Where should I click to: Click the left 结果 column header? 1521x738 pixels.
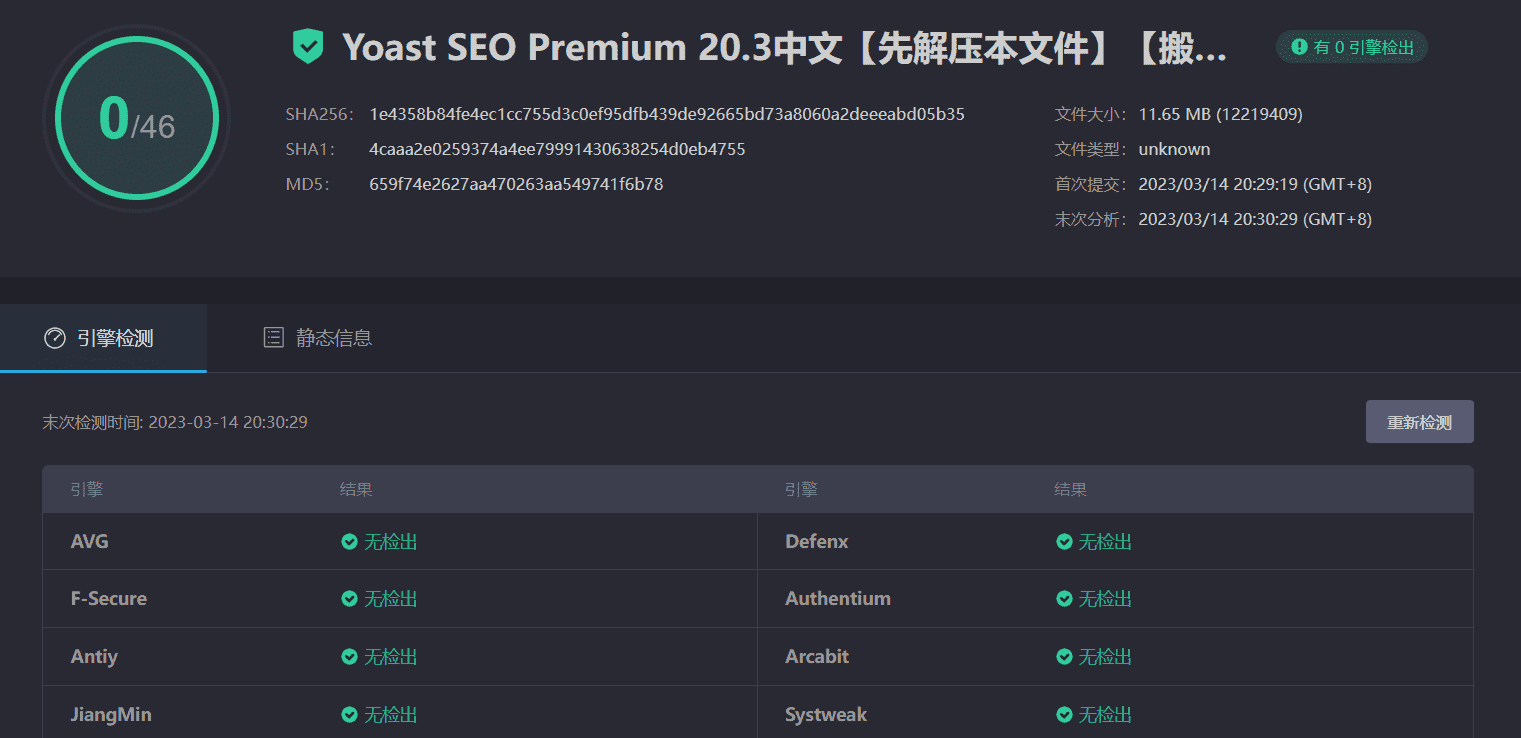(356, 490)
